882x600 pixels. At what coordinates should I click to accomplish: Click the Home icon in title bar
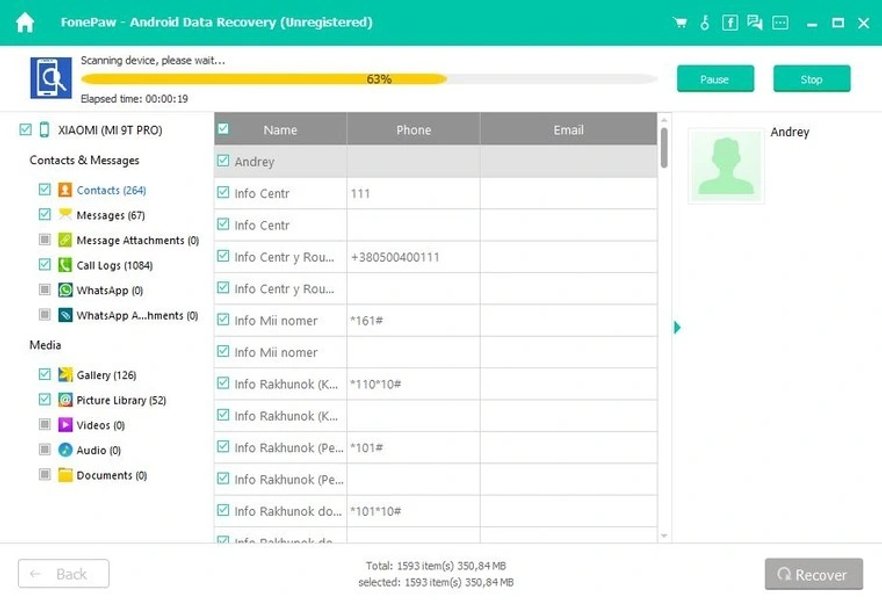25,22
